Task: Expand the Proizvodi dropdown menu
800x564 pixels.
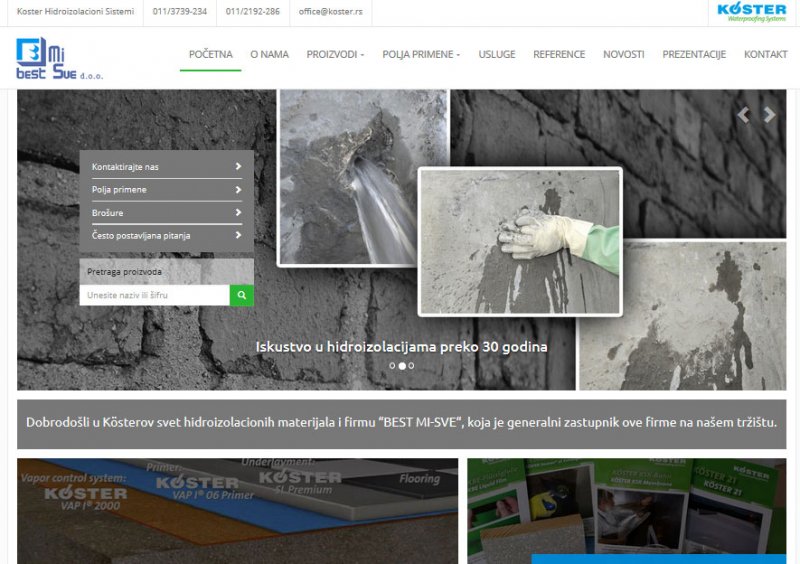Action: tap(335, 54)
